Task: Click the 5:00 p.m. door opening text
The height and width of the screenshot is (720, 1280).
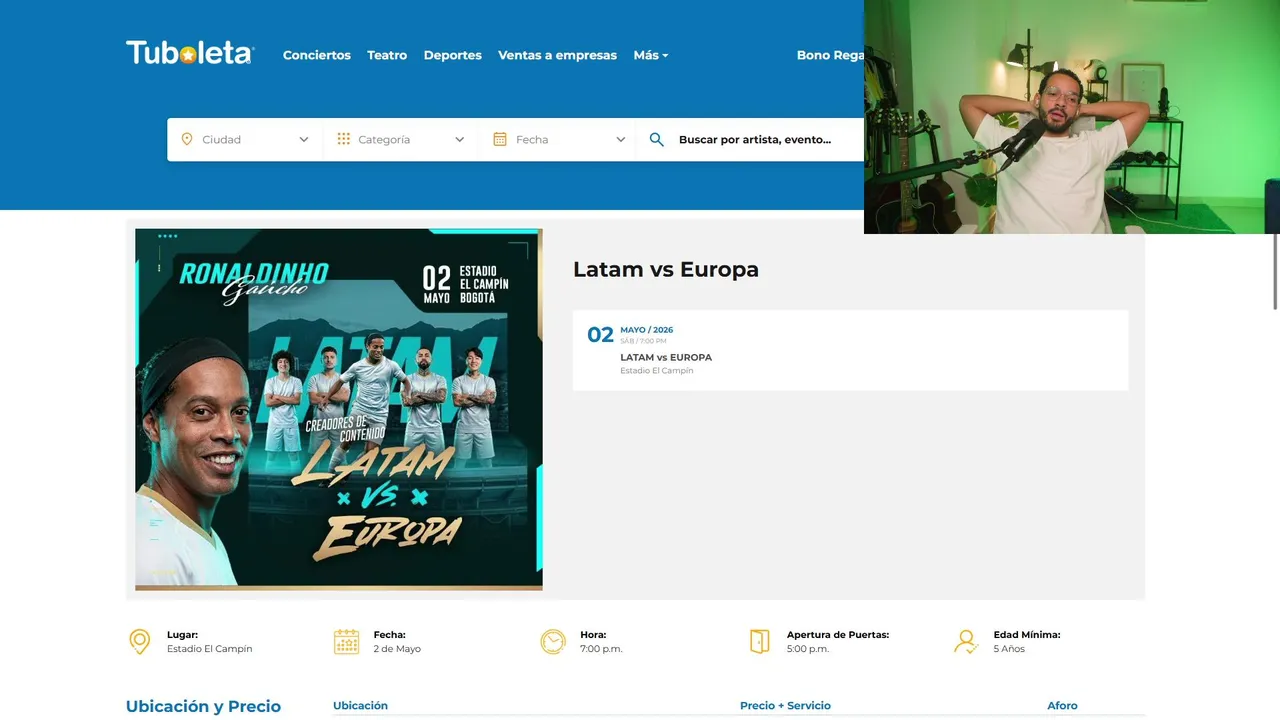Action: click(x=808, y=649)
